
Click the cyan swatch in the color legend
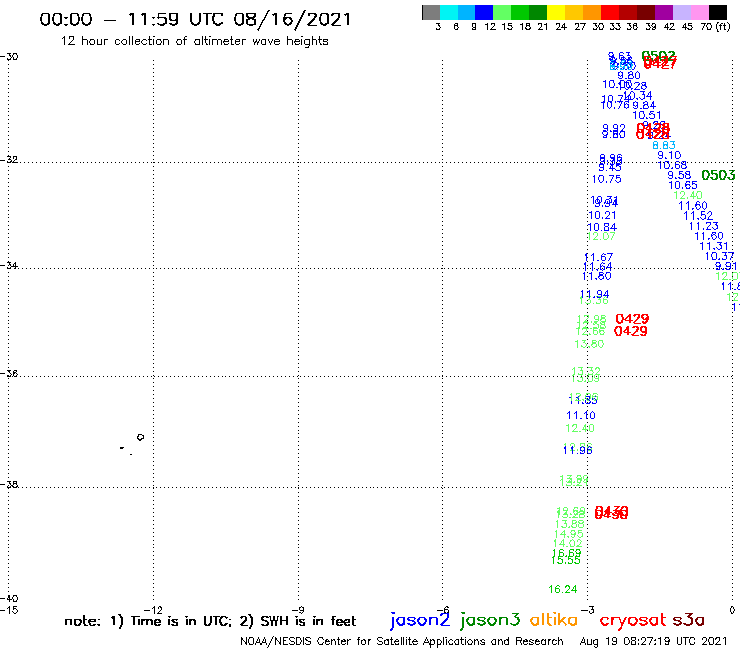click(x=449, y=12)
